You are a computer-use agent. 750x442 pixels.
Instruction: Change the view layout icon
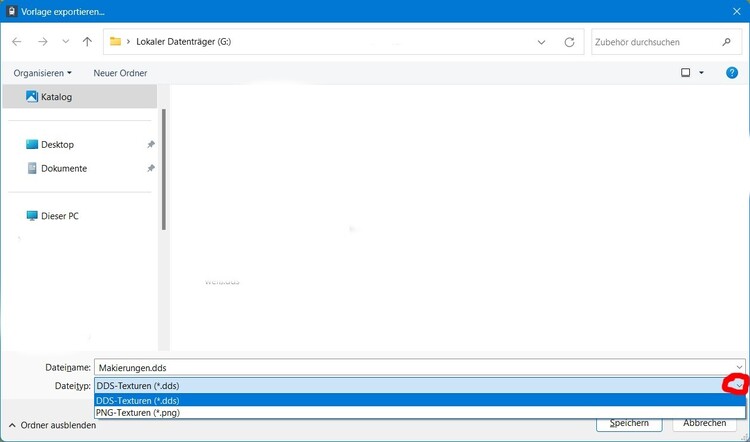pyautogui.click(x=685, y=73)
